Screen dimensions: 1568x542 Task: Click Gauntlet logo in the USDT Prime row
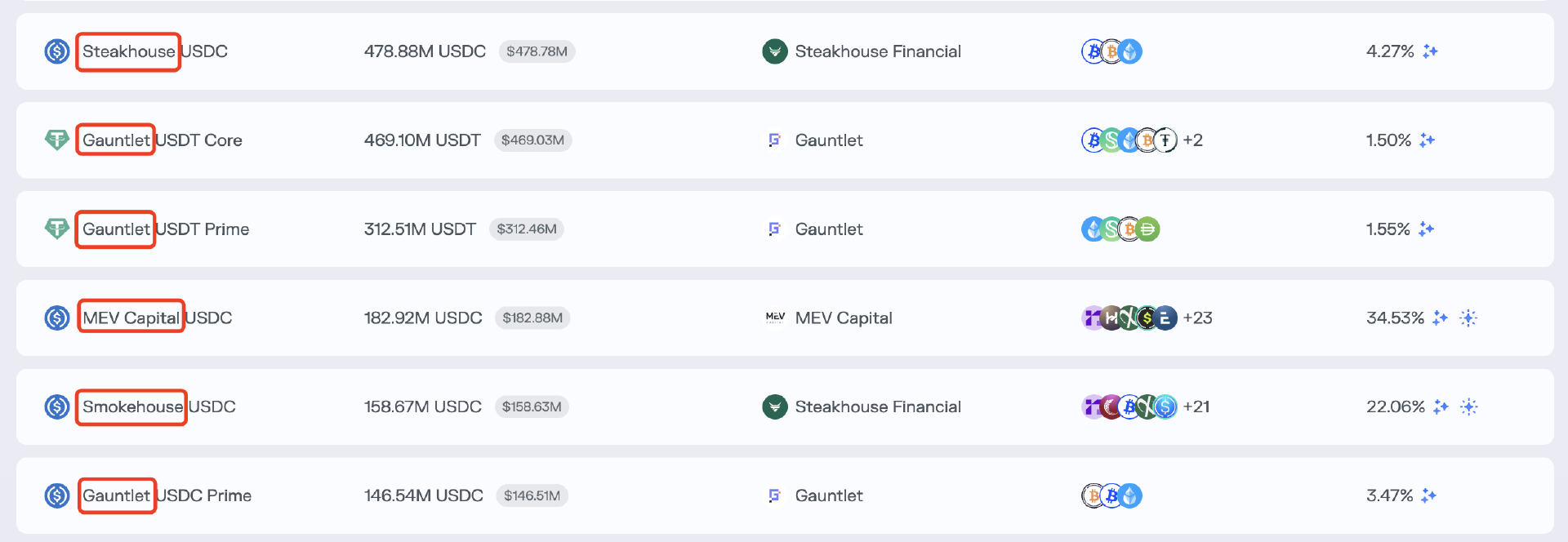coord(774,229)
